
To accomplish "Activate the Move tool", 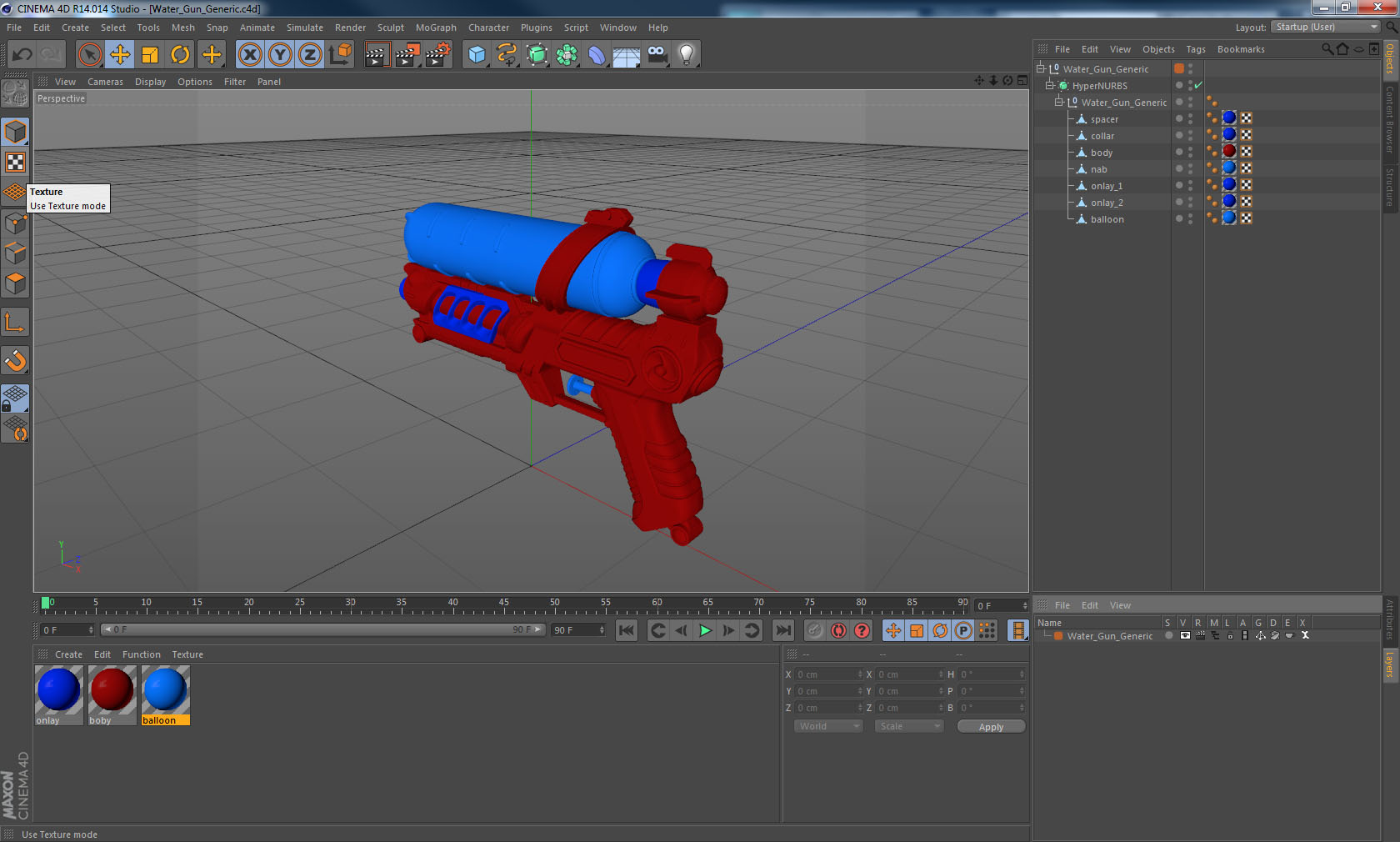I will (120, 55).
